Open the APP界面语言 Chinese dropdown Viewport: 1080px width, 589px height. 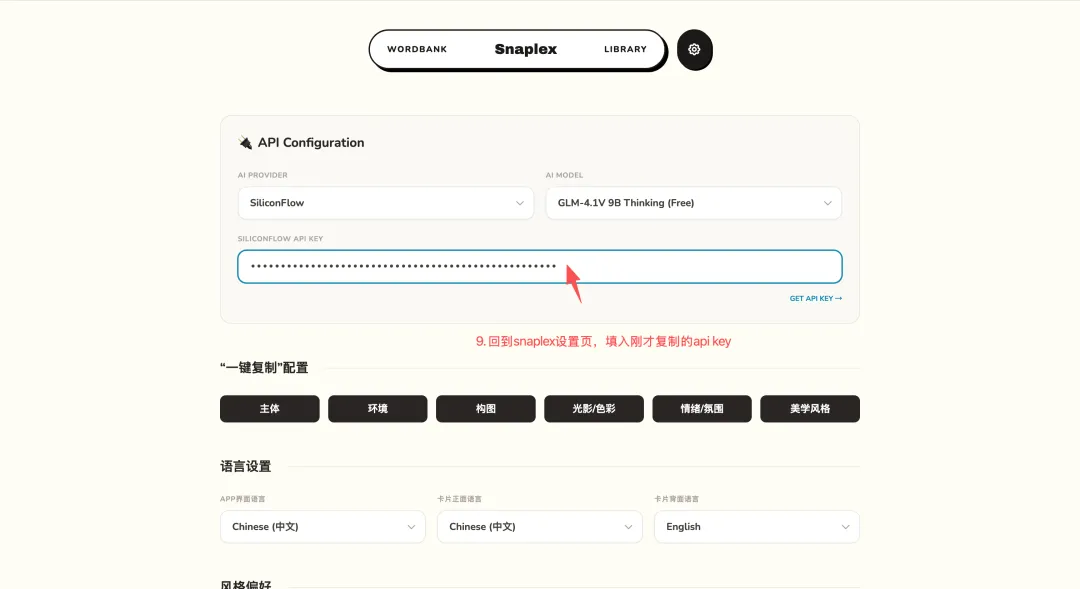[x=323, y=526]
